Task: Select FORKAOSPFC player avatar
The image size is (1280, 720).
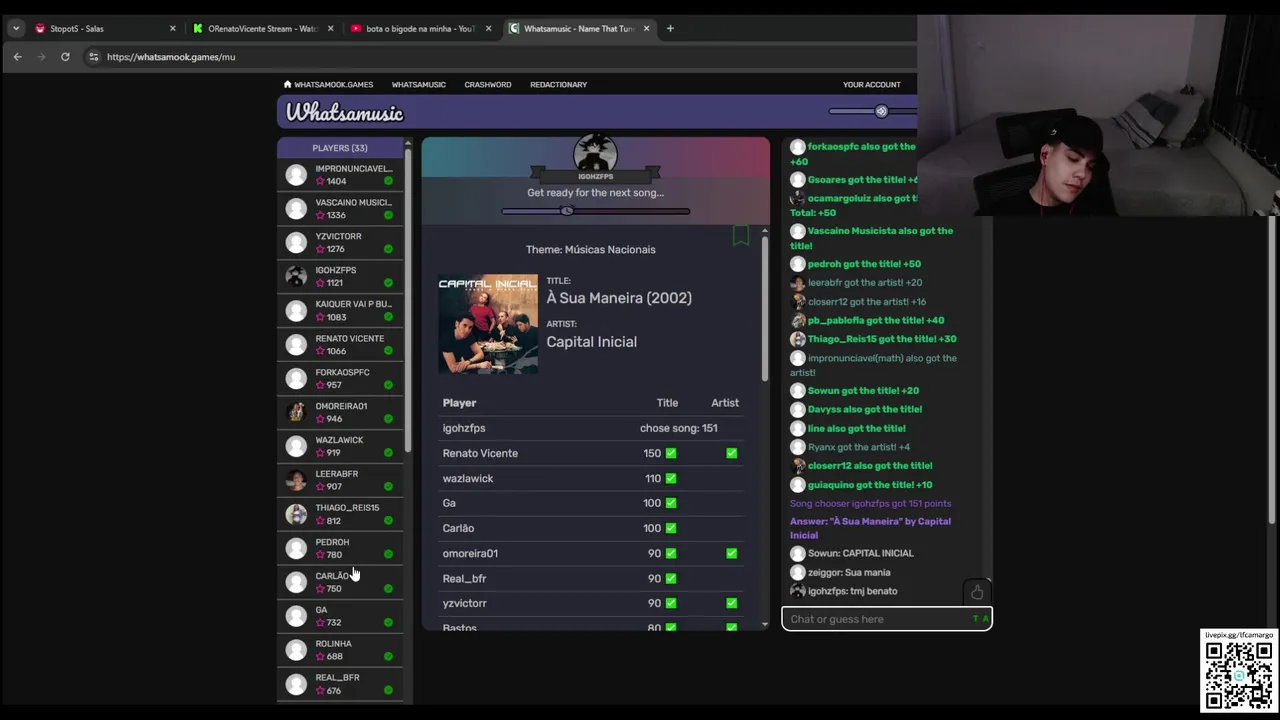Action: coord(296,378)
